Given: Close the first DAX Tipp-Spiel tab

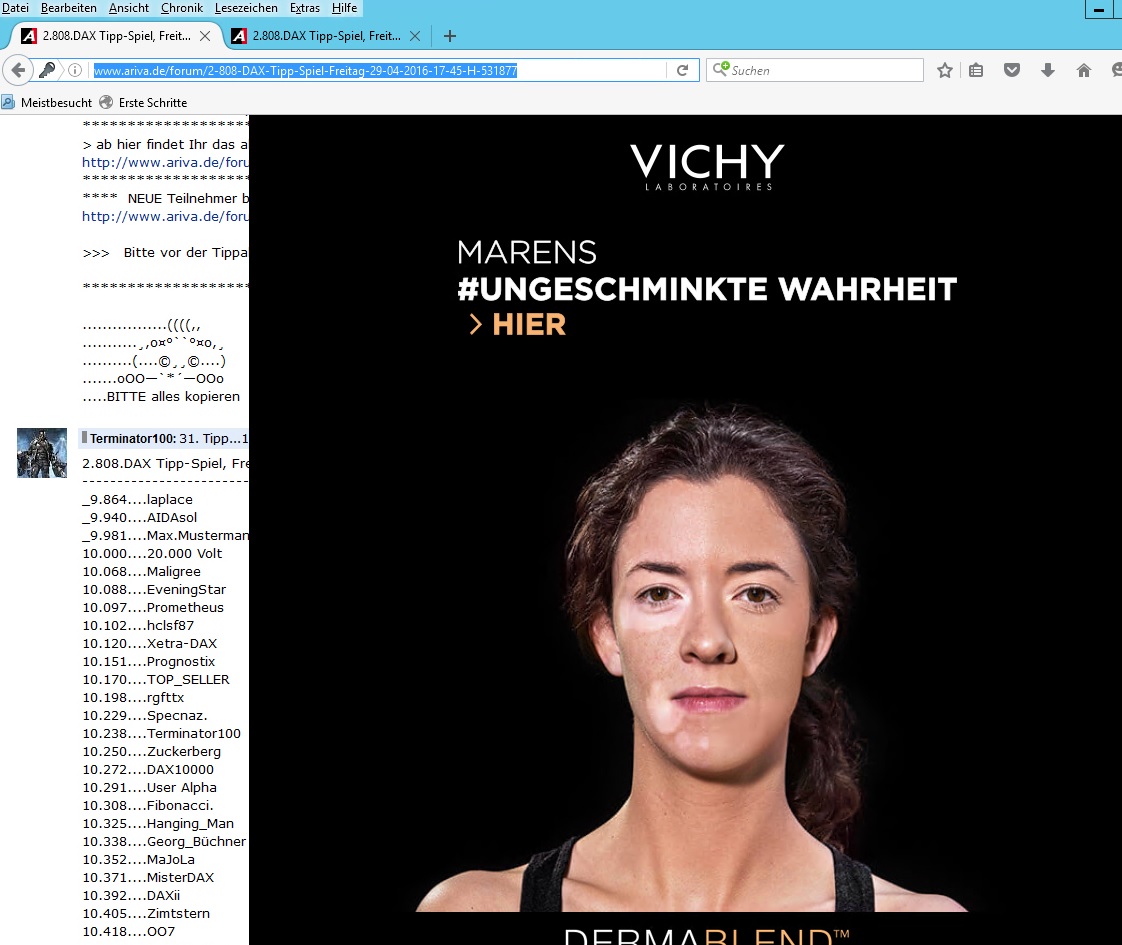Looking at the screenshot, I should click(205, 36).
